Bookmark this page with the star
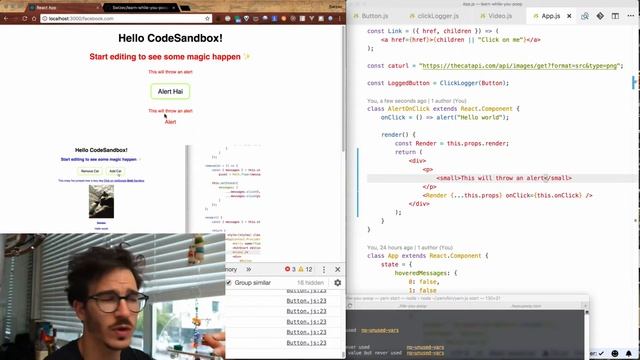This screenshot has width=640, height=360. [207, 18]
